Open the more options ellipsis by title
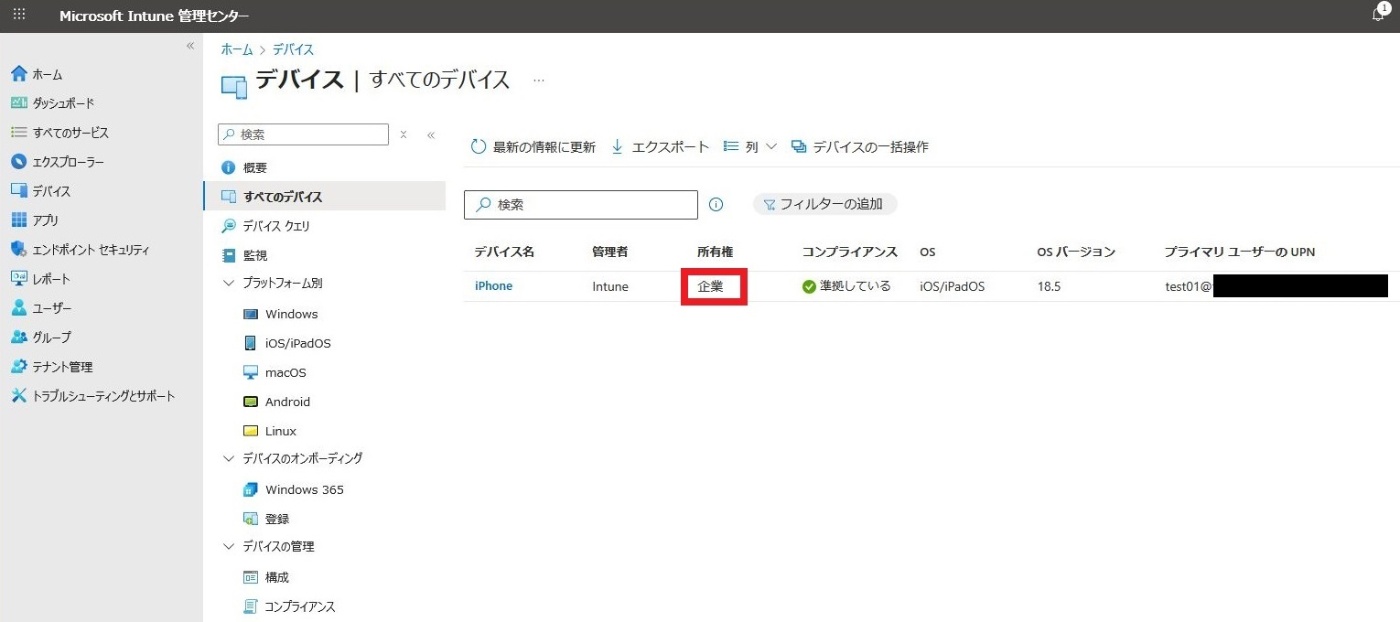Image resolution: width=1400 pixels, height=622 pixels. tap(539, 80)
